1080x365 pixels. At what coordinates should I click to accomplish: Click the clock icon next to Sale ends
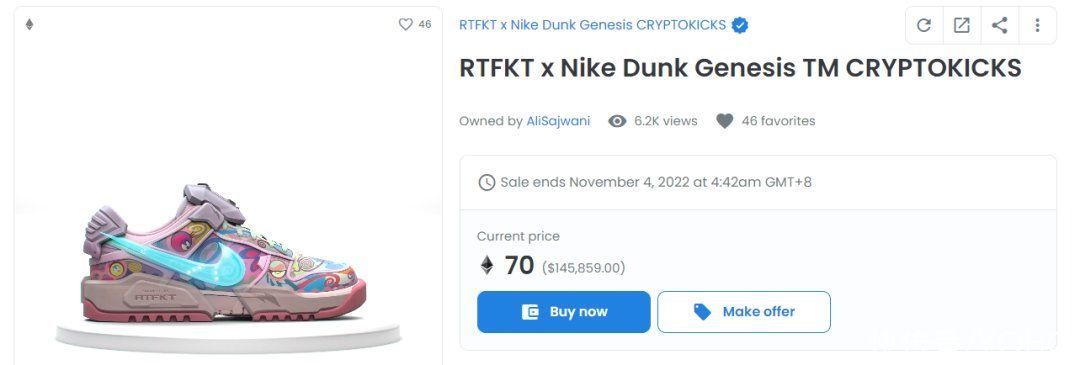(x=487, y=182)
